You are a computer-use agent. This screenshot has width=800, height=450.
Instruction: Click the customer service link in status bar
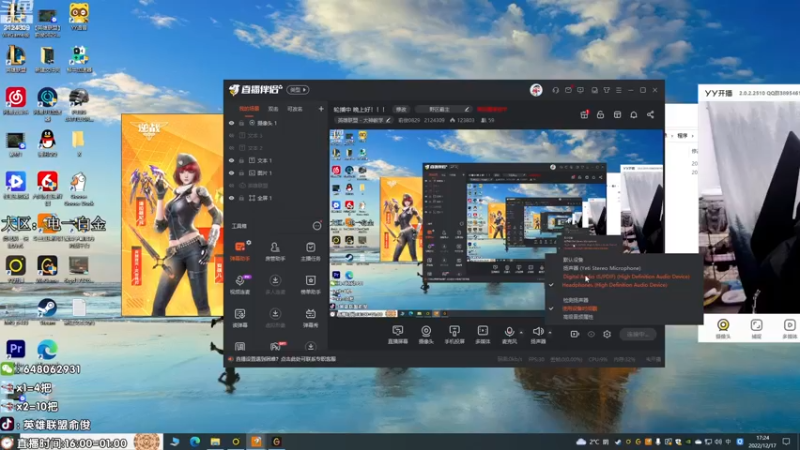(286, 359)
